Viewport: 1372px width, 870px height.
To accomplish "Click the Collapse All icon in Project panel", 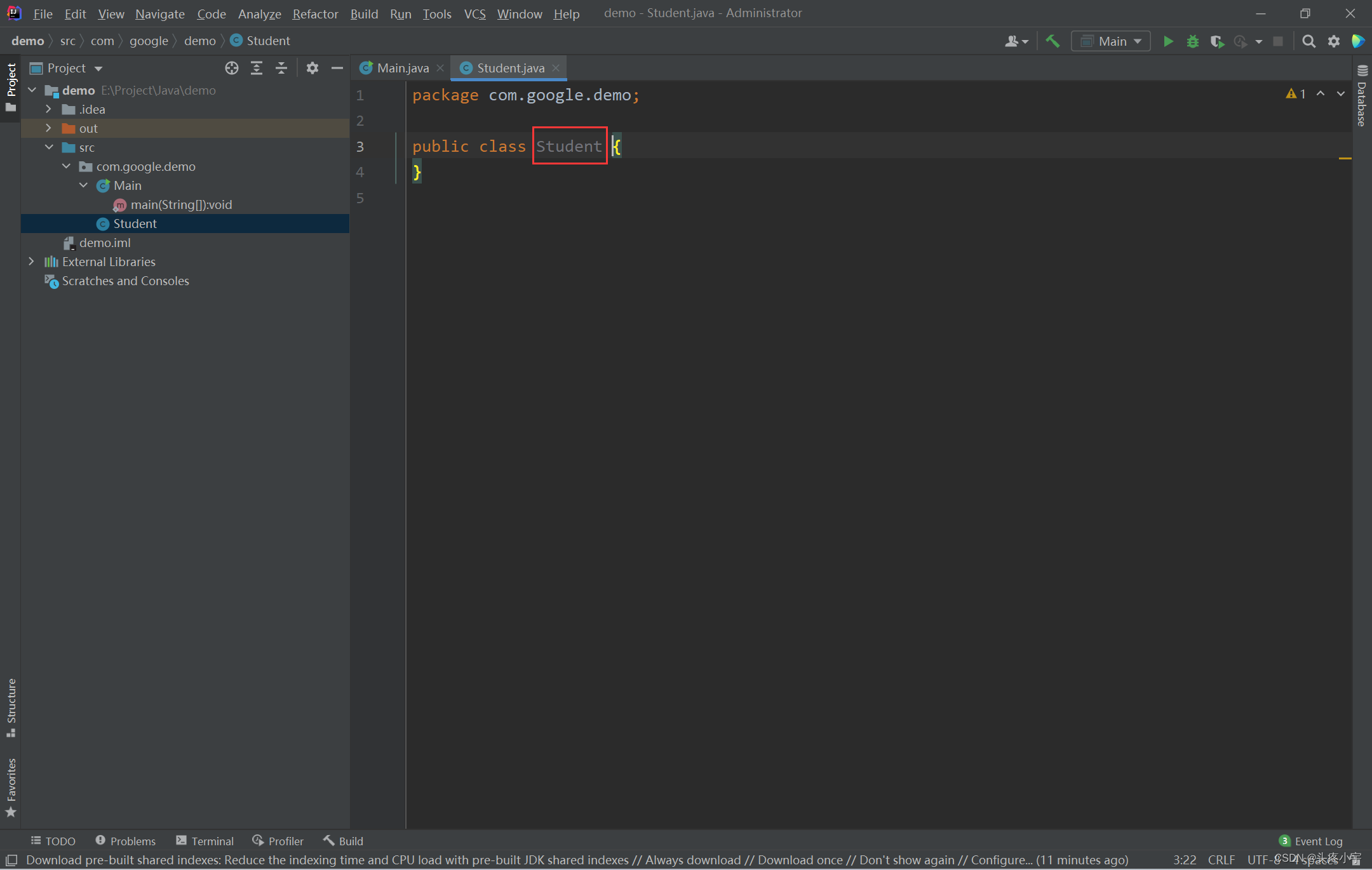I will click(281, 68).
